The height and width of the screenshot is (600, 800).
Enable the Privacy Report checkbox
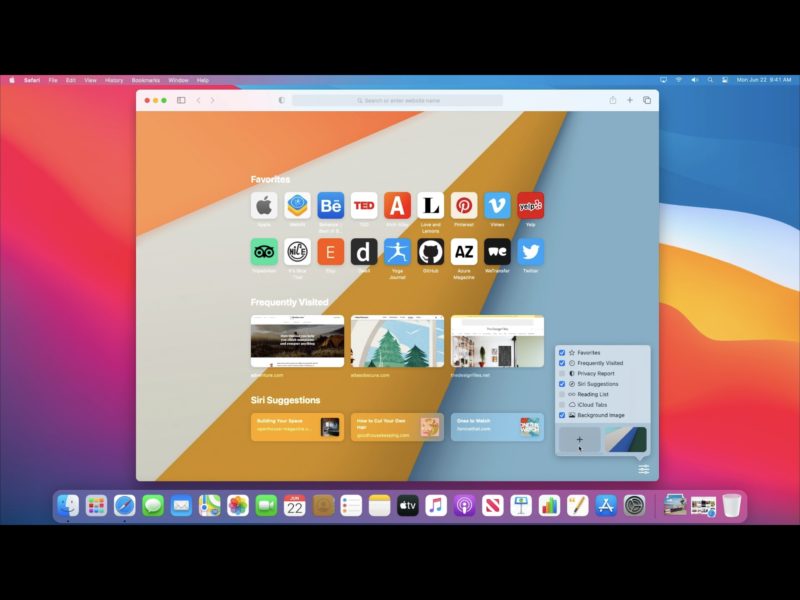[x=562, y=373]
